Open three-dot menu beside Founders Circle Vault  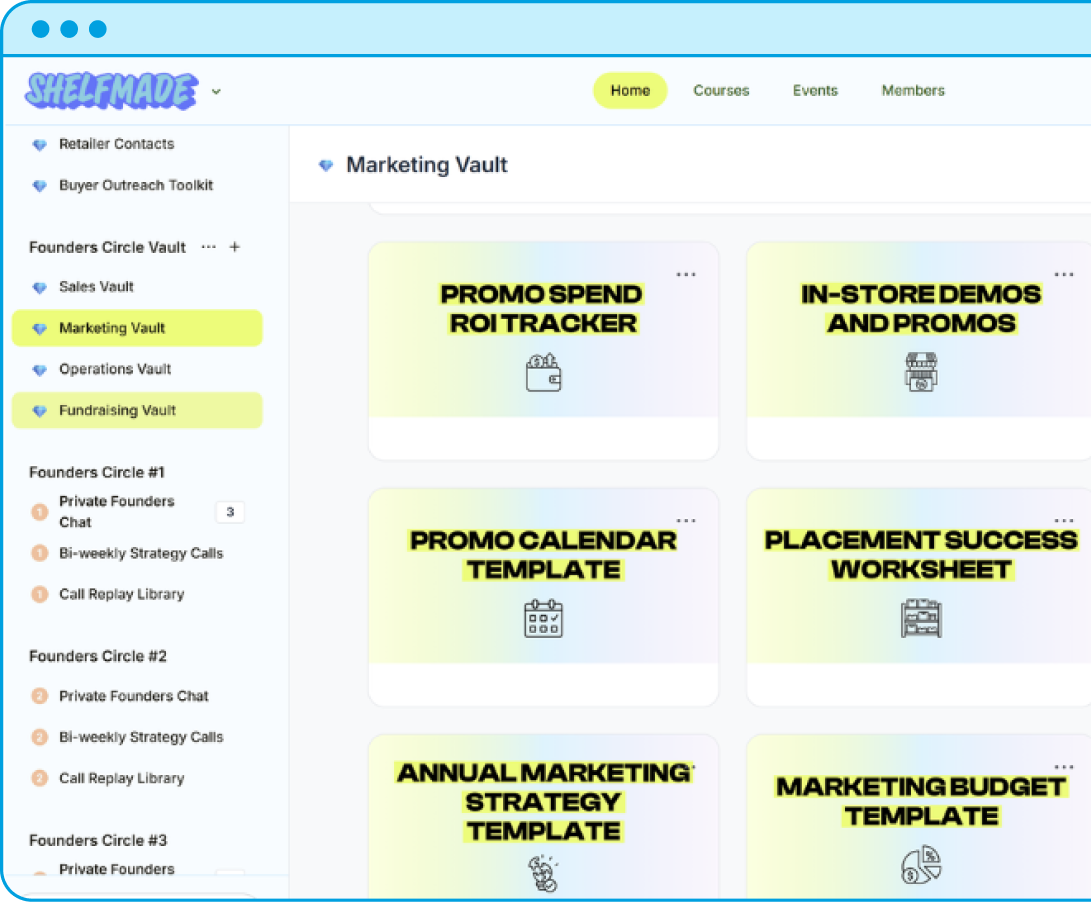point(208,247)
